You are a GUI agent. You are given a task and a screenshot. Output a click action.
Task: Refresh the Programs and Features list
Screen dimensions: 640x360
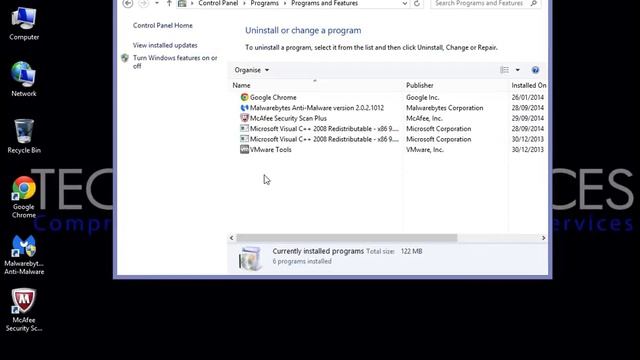[x=417, y=3]
